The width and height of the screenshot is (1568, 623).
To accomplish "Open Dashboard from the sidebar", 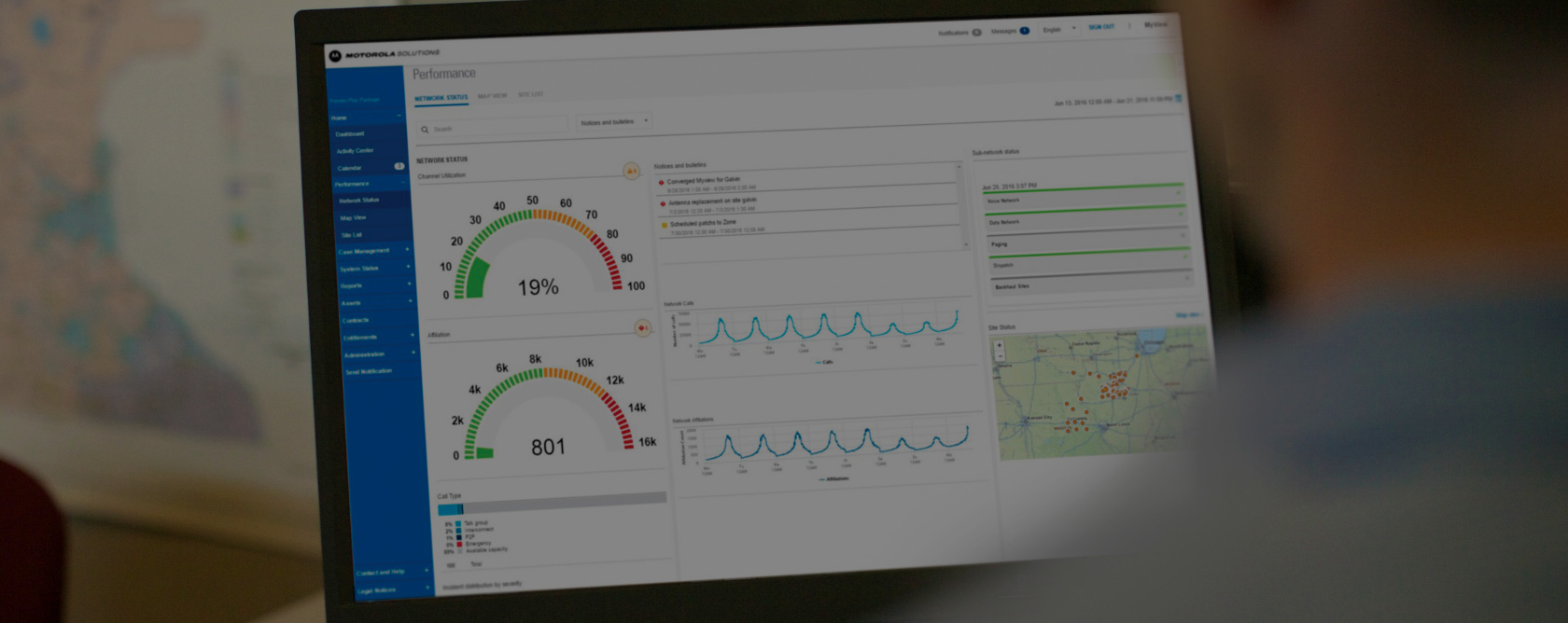I will 350,134.
